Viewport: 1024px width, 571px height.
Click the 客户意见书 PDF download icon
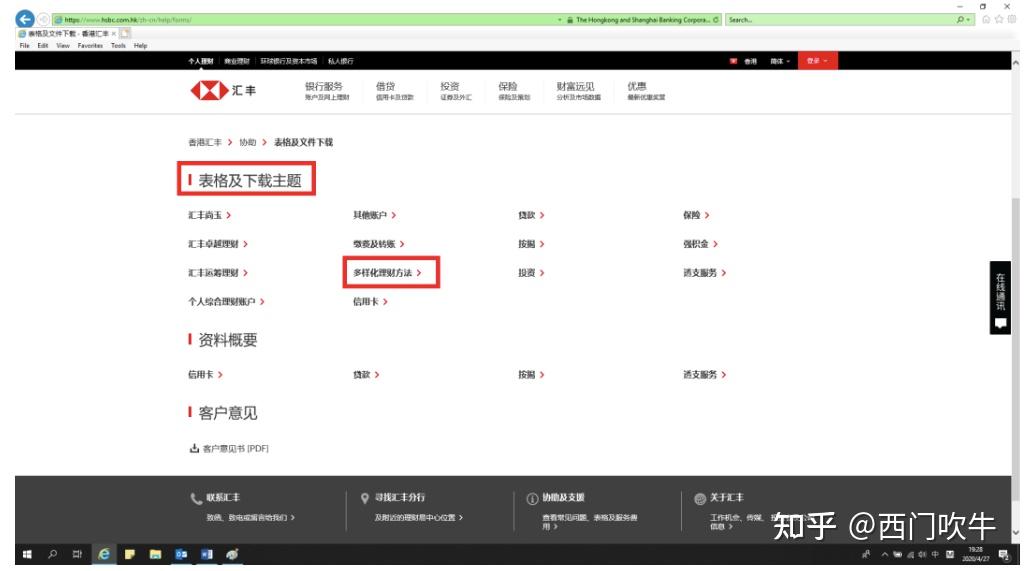tap(194, 448)
